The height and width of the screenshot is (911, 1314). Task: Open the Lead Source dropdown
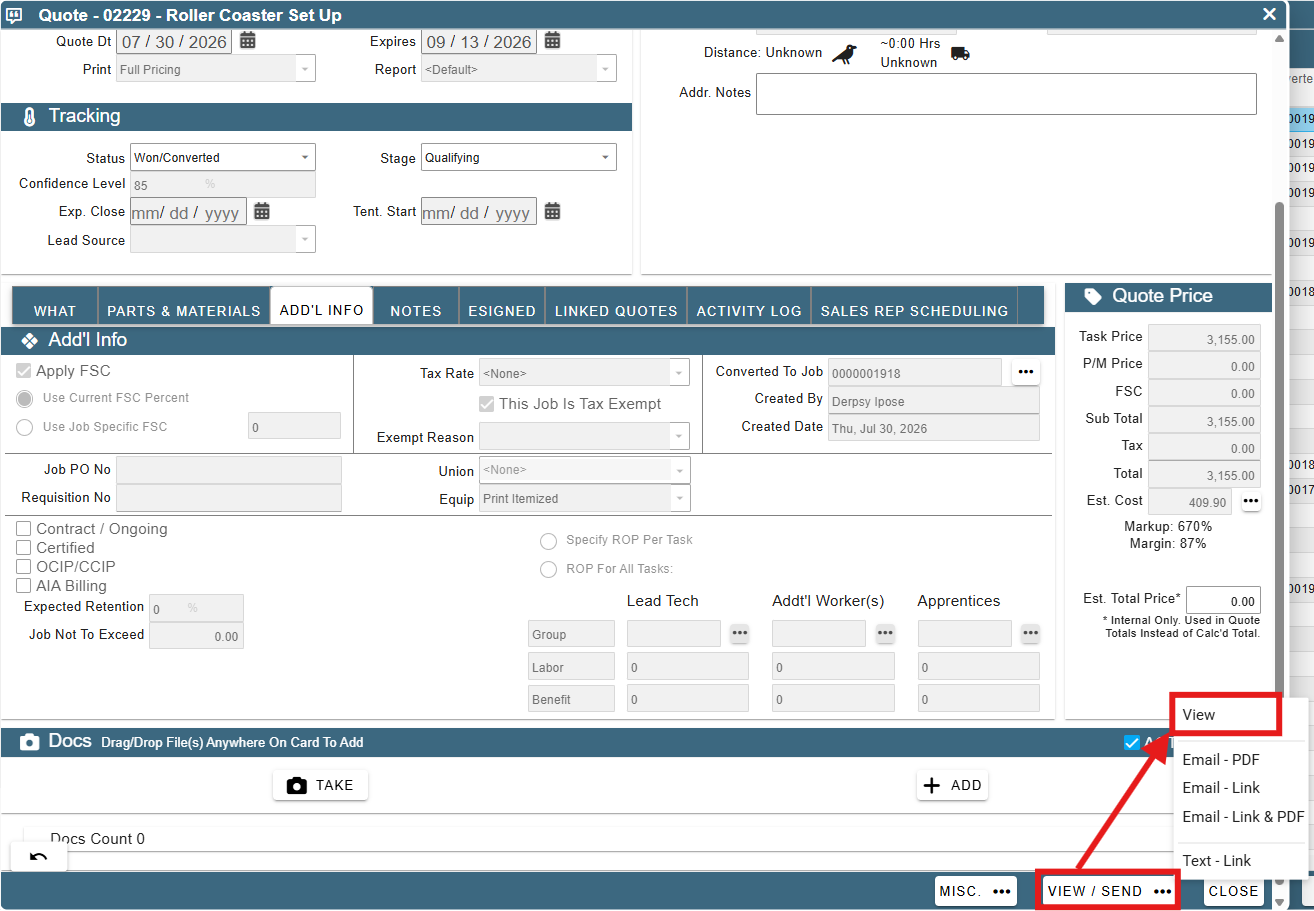223,239
